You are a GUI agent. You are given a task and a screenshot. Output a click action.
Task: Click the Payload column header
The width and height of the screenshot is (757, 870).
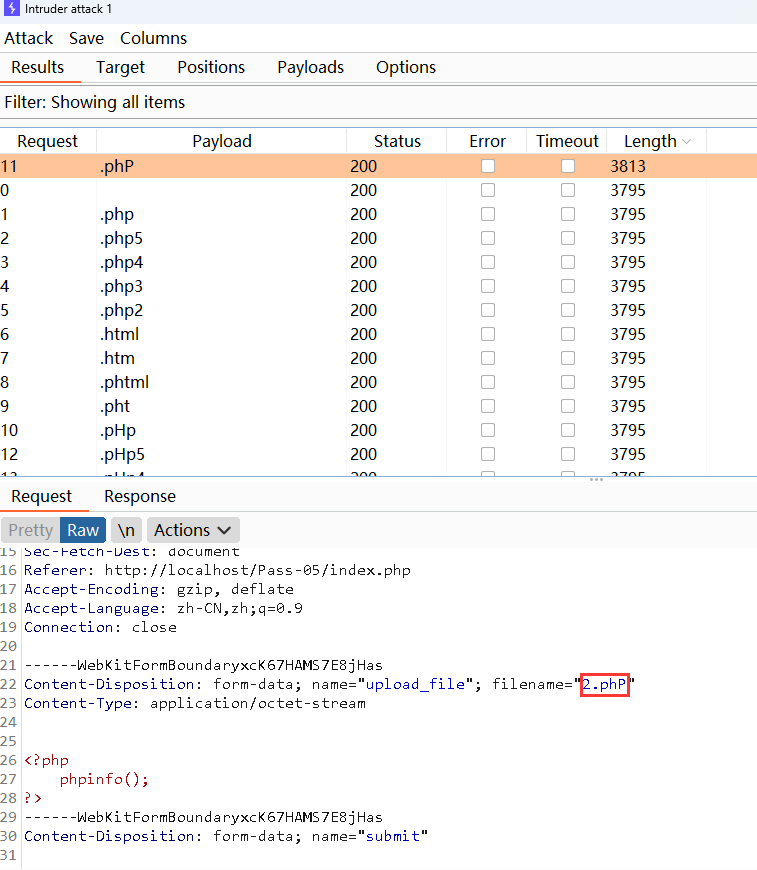coord(222,141)
